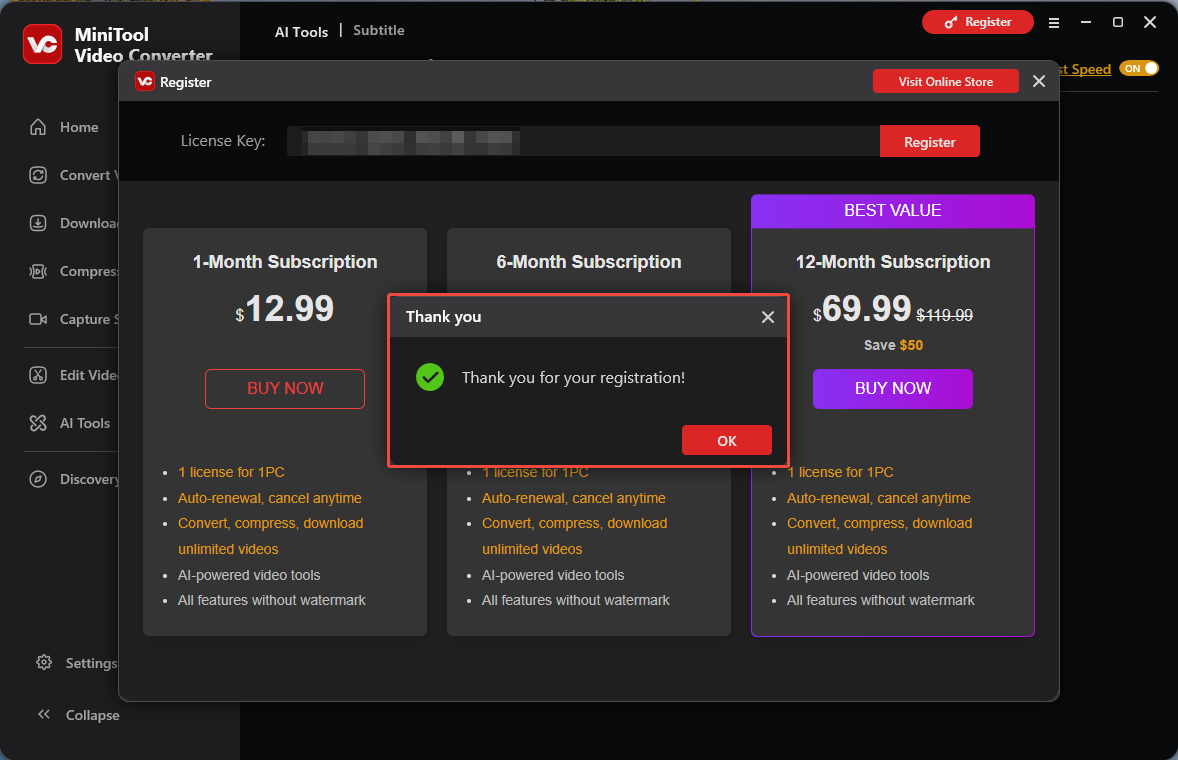
Task: Click the VC logo in Register window title
Action: [x=145, y=81]
